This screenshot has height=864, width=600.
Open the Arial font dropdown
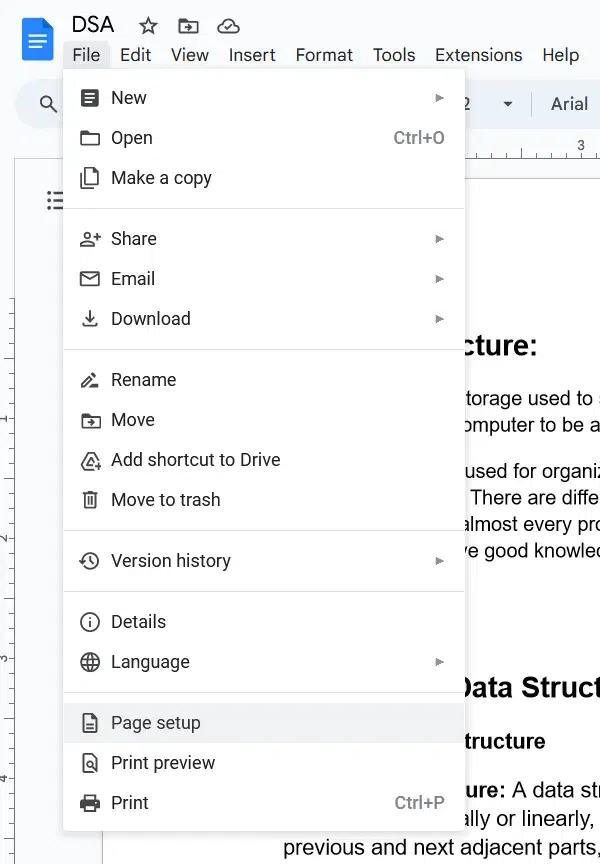569,104
